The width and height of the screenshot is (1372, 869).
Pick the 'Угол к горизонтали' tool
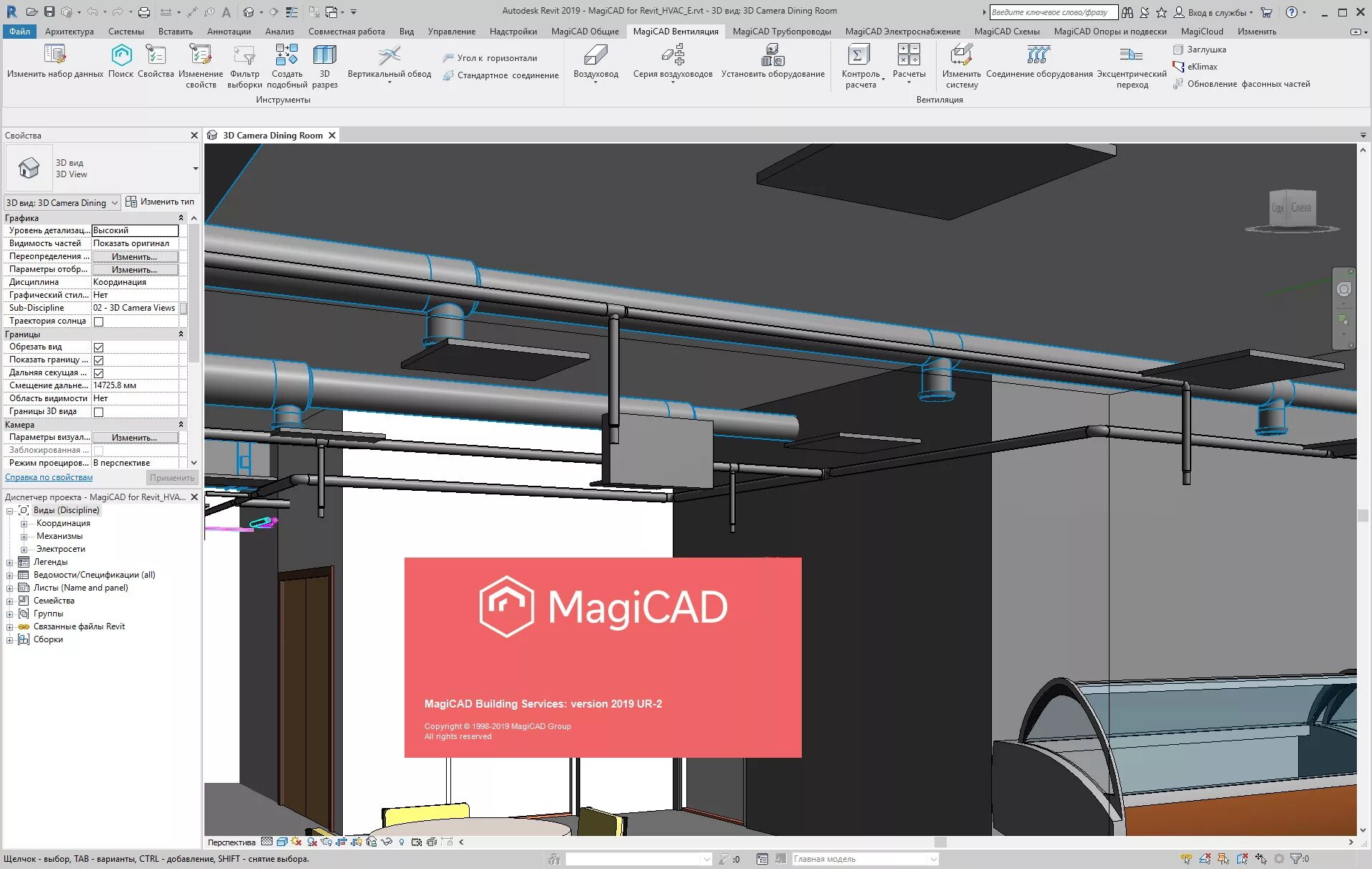tap(490, 58)
